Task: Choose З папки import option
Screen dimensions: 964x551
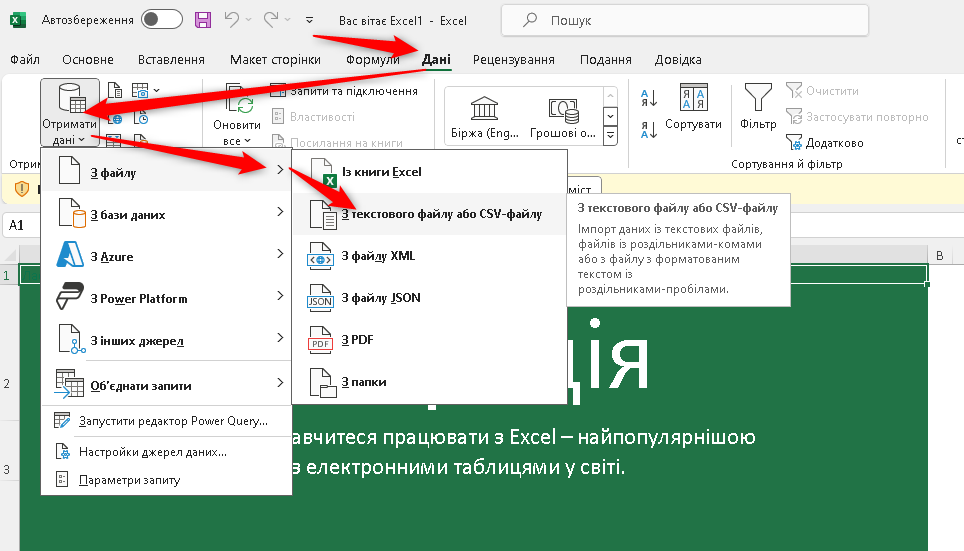Action: tap(429, 382)
